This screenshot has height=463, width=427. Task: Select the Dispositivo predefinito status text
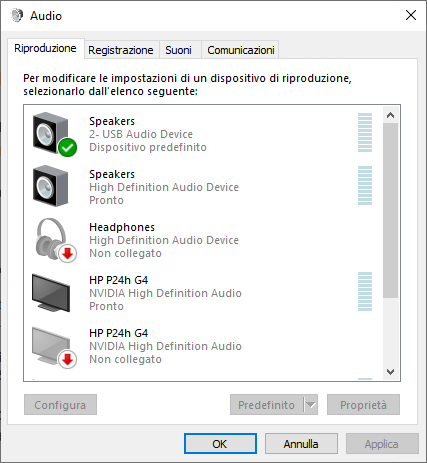(x=148, y=147)
